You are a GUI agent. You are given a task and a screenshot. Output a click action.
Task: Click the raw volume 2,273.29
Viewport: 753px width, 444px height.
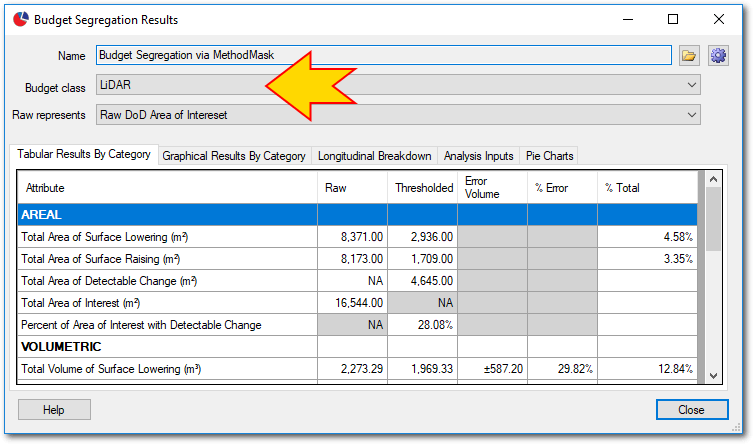click(352, 369)
